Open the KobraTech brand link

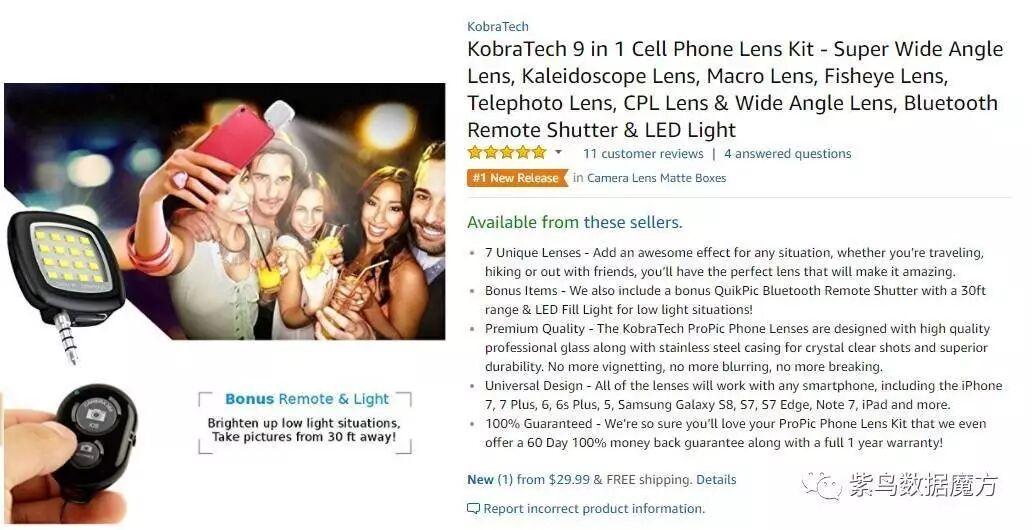(498, 26)
